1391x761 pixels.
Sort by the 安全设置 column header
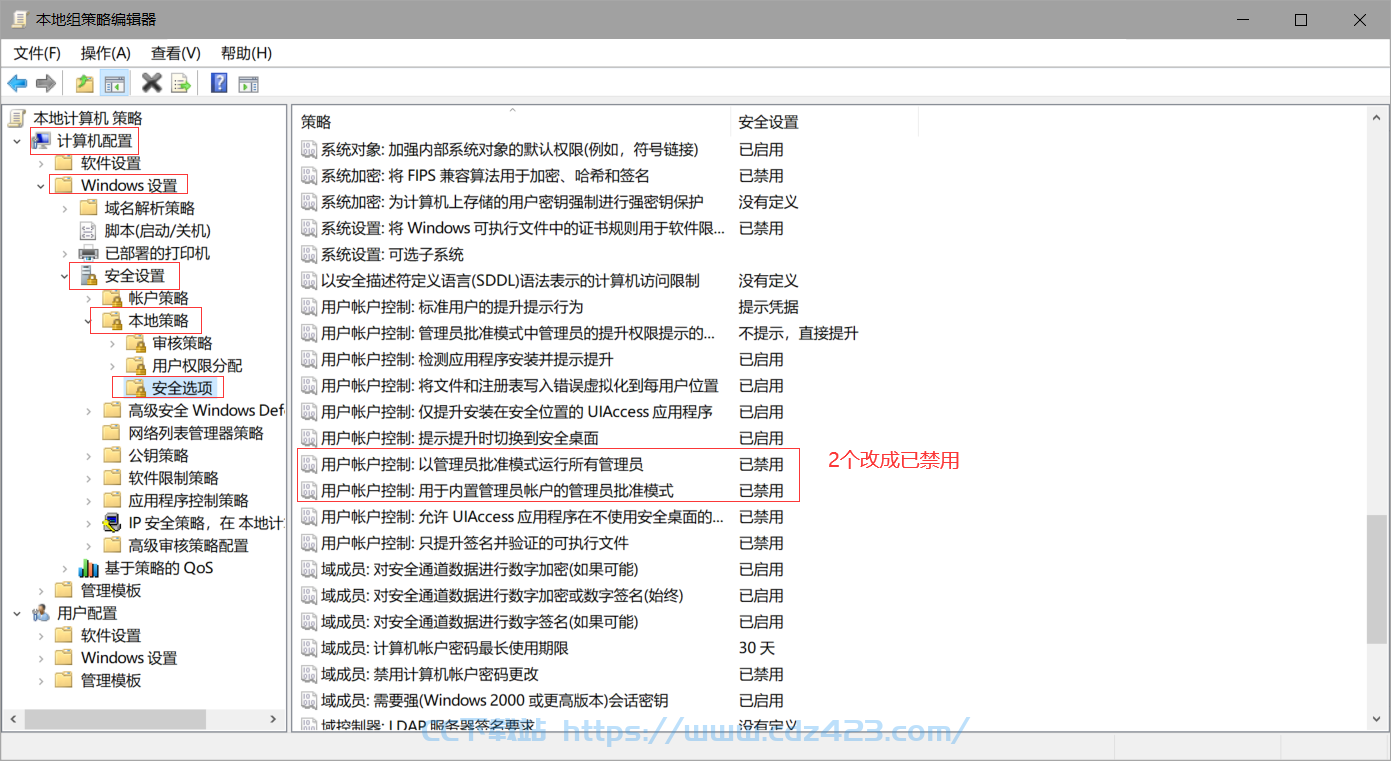click(x=824, y=122)
